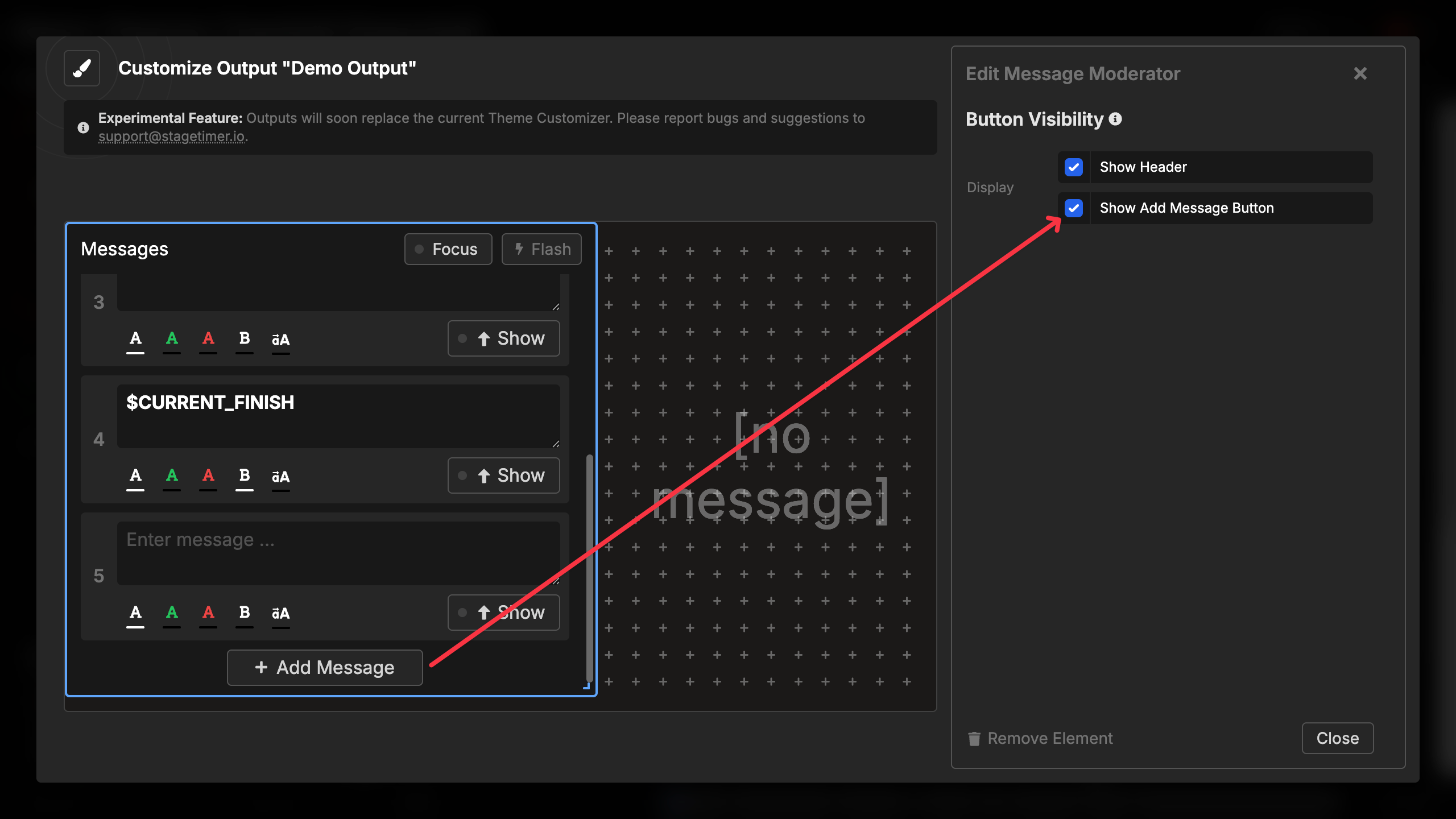This screenshot has height=819, width=1456.
Task: Click the Add Message button
Action: [x=324, y=667]
